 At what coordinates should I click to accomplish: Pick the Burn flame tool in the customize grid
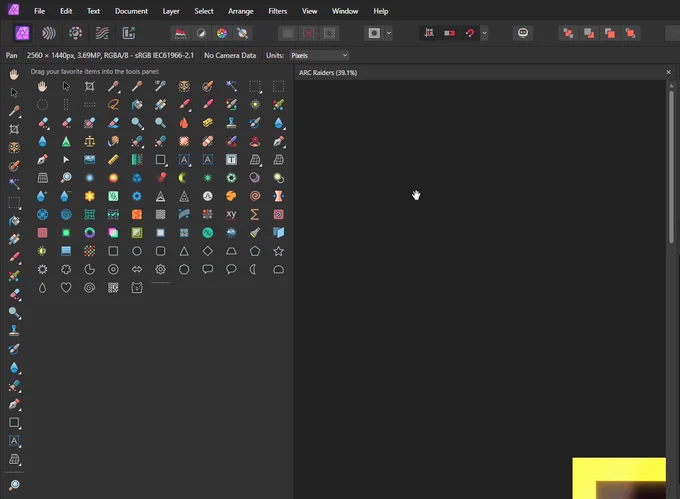tap(184, 123)
